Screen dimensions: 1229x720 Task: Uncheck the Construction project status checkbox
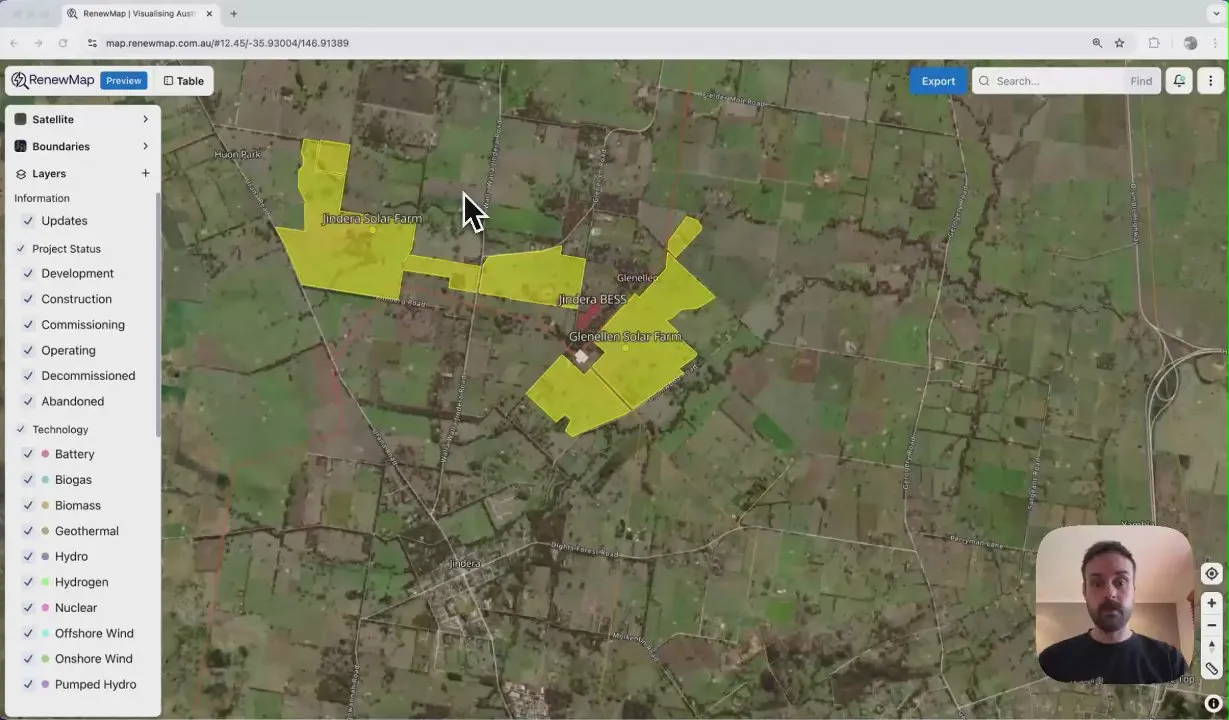coord(28,299)
